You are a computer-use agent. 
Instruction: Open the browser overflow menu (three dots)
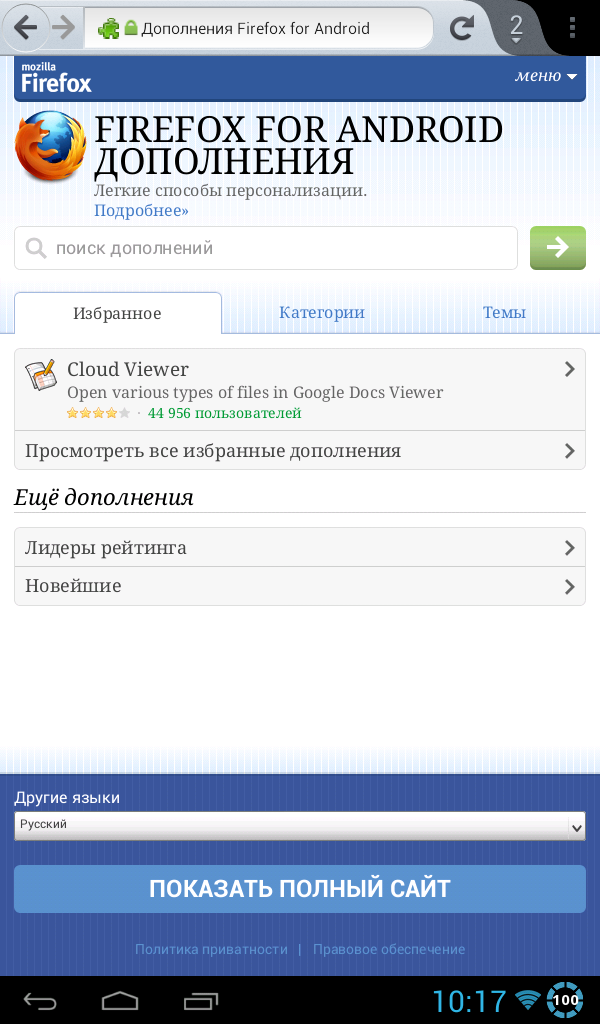(572, 28)
